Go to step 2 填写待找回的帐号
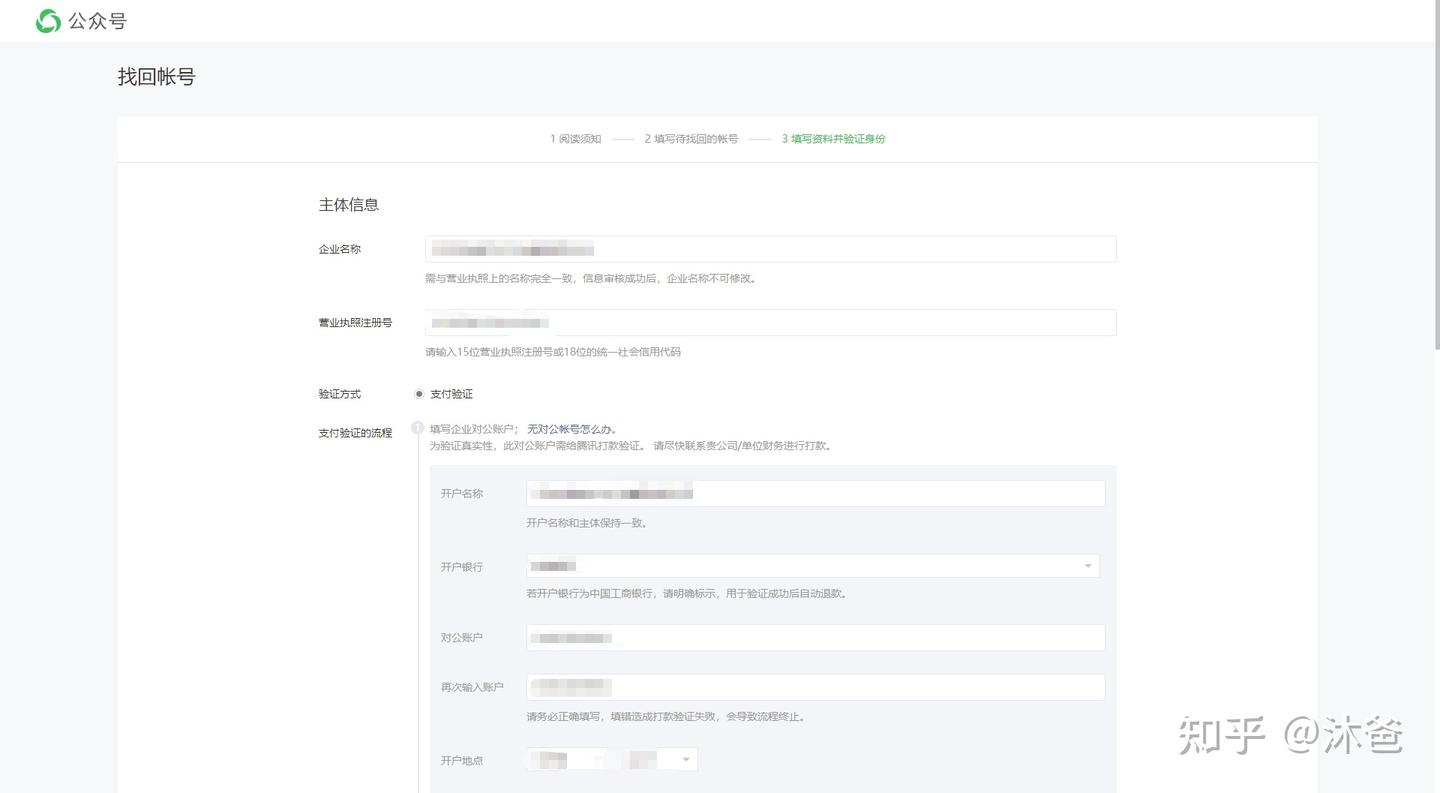Screen dimensions: 1440x793 (691, 139)
